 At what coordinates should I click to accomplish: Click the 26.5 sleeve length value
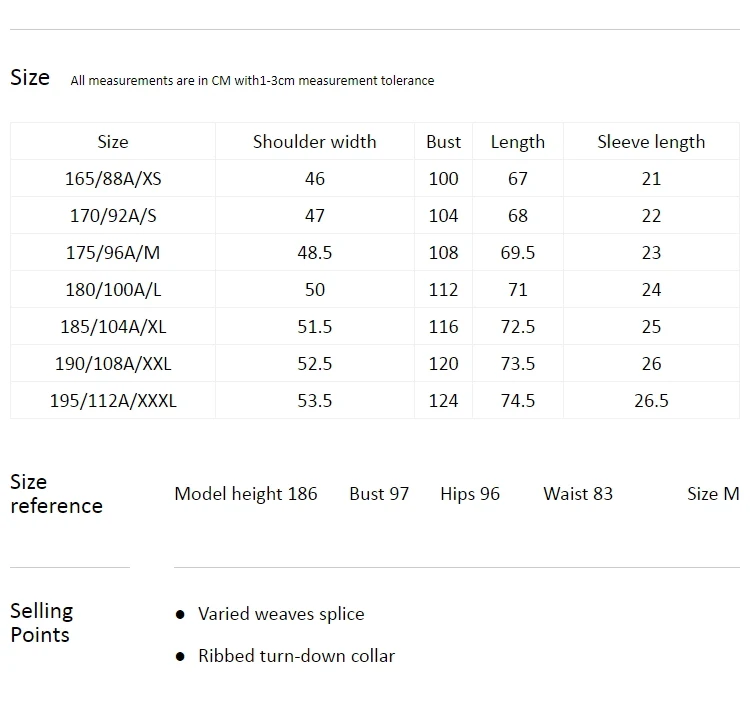point(651,401)
